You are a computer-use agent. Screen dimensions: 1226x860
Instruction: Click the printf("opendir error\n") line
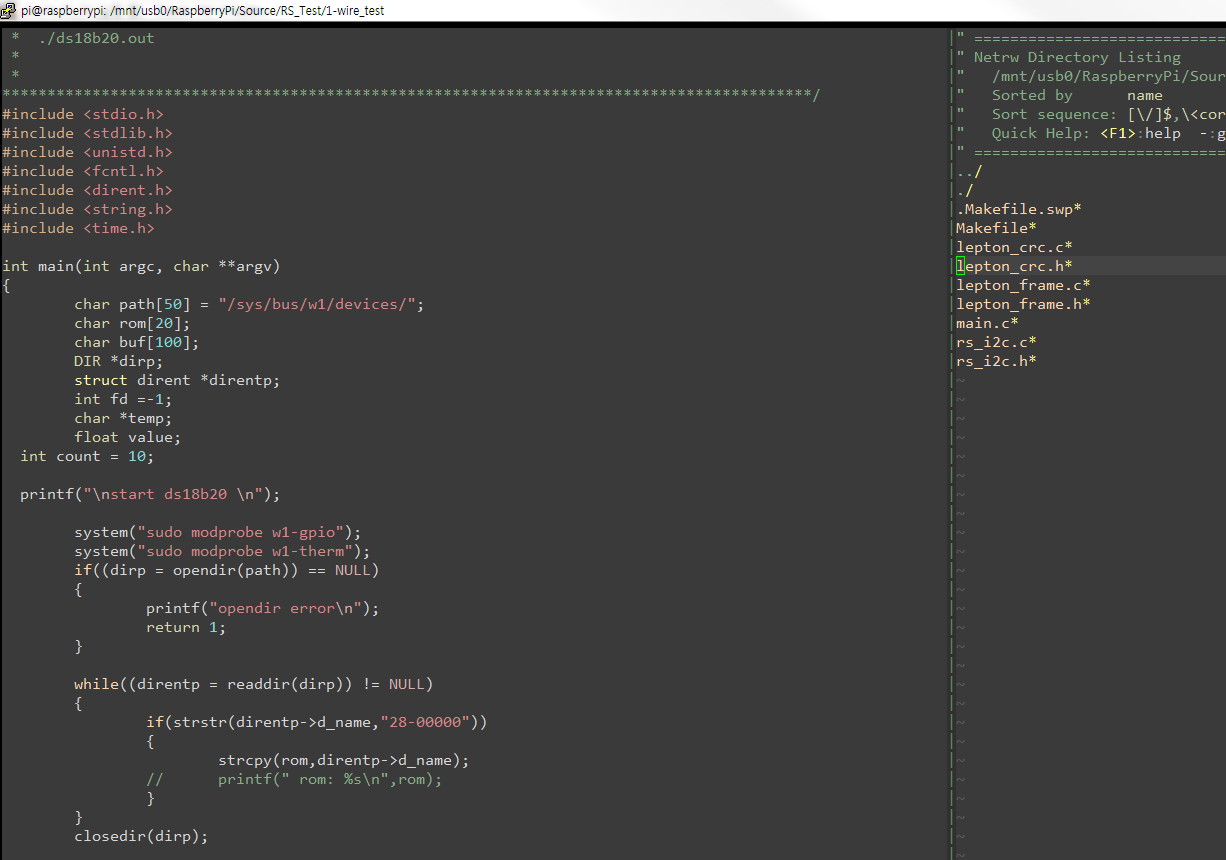coord(263,608)
